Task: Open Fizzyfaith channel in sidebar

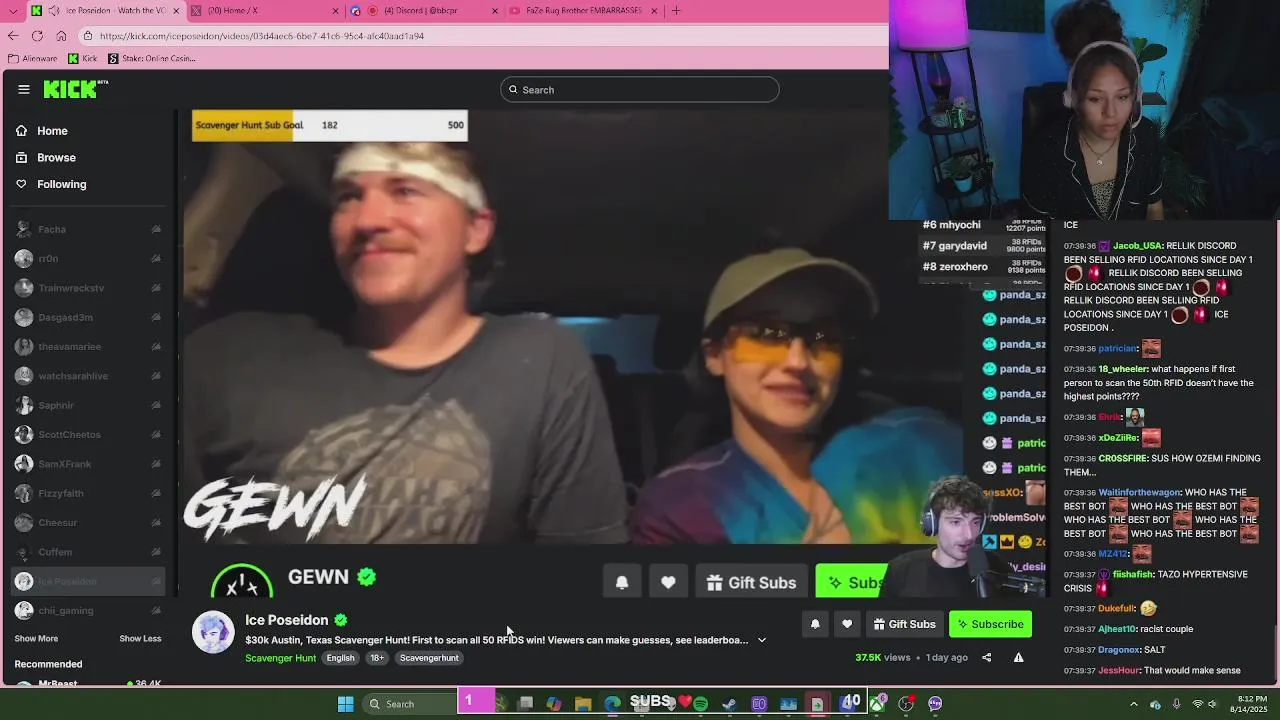Action: point(88,493)
